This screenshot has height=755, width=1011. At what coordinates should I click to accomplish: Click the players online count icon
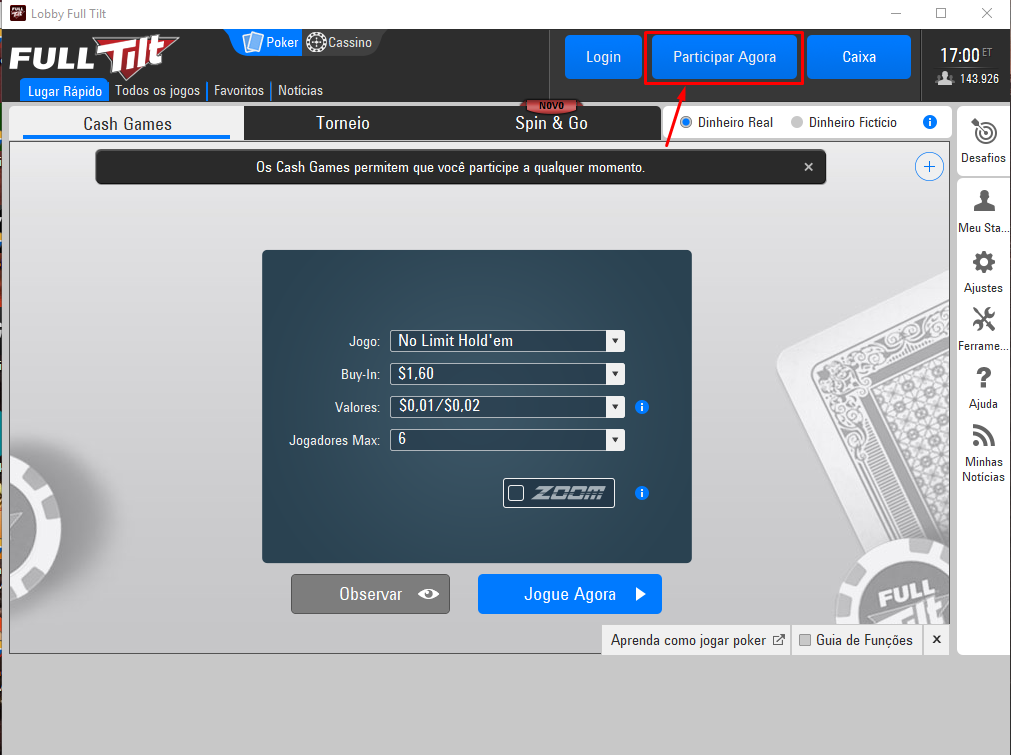coord(945,79)
